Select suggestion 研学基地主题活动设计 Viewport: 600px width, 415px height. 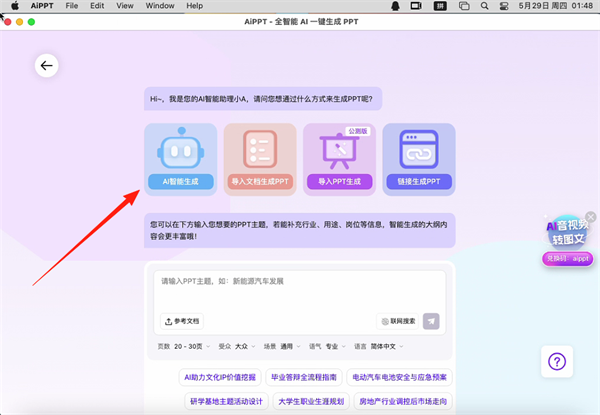(227, 401)
